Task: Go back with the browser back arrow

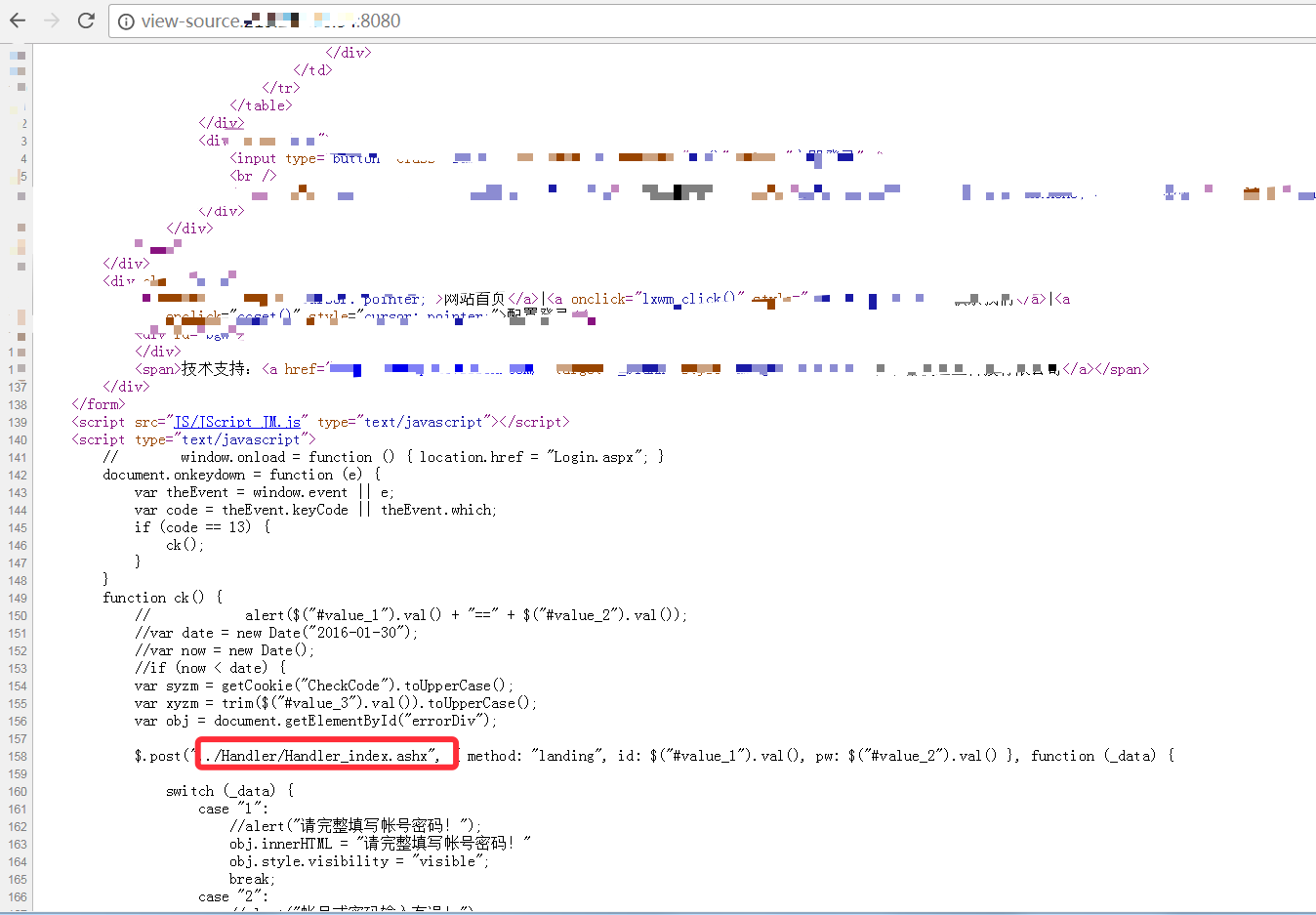Action: (18, 21)
